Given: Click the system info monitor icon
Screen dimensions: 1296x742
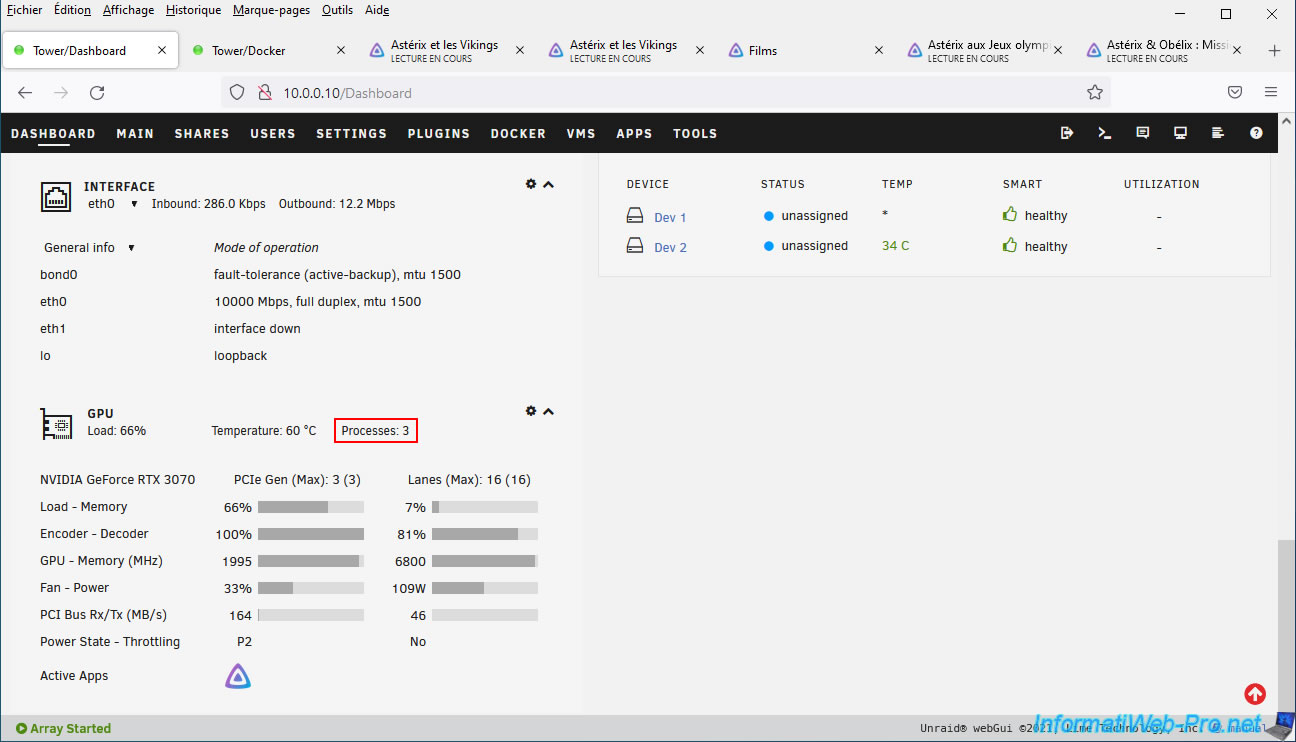Looking at the screenshot, I should (x=1180, y=133).
